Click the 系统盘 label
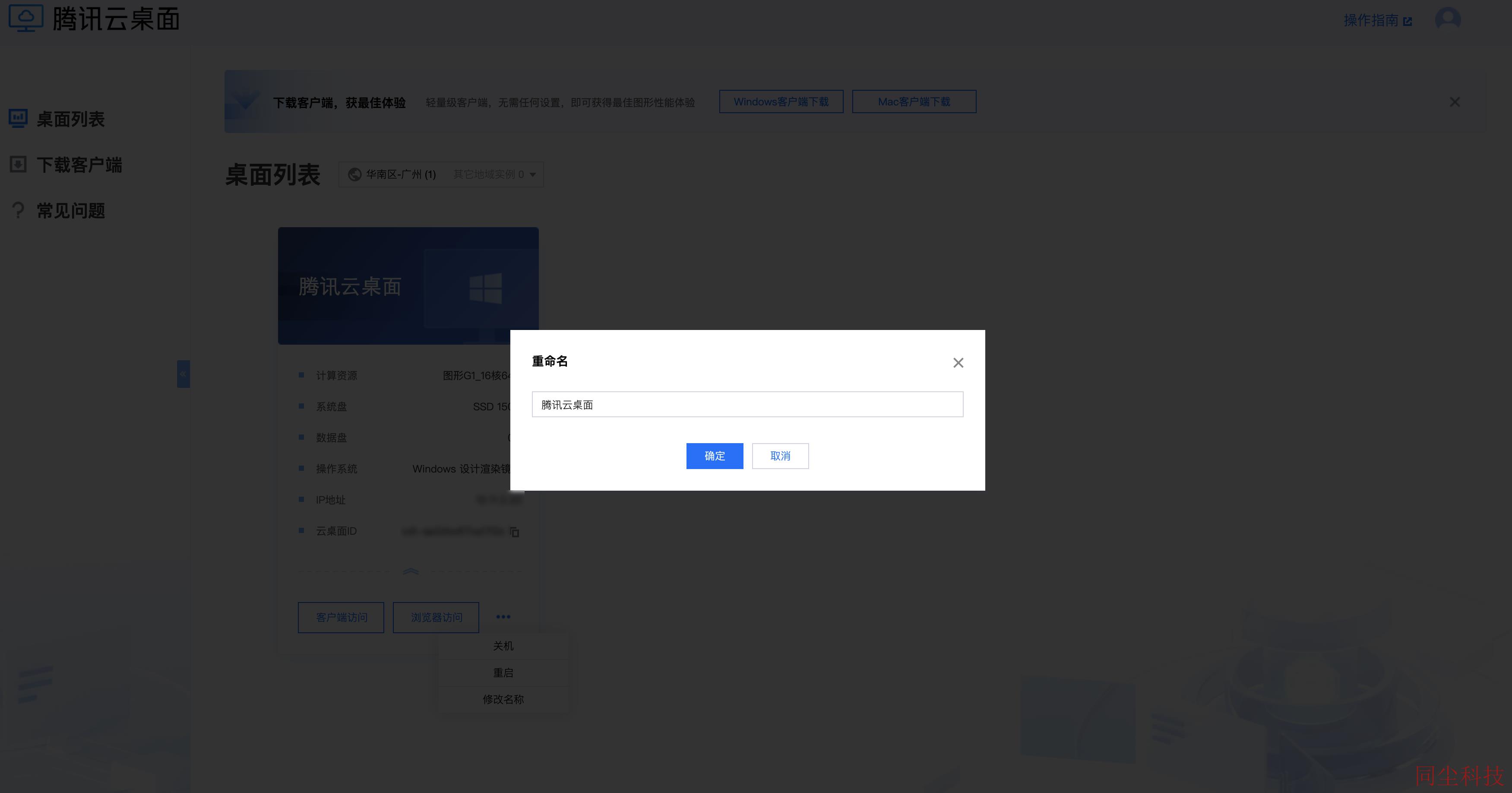The height and width of the screenshot is (793, 1512). pyautogui.click(x=331, y=407)
